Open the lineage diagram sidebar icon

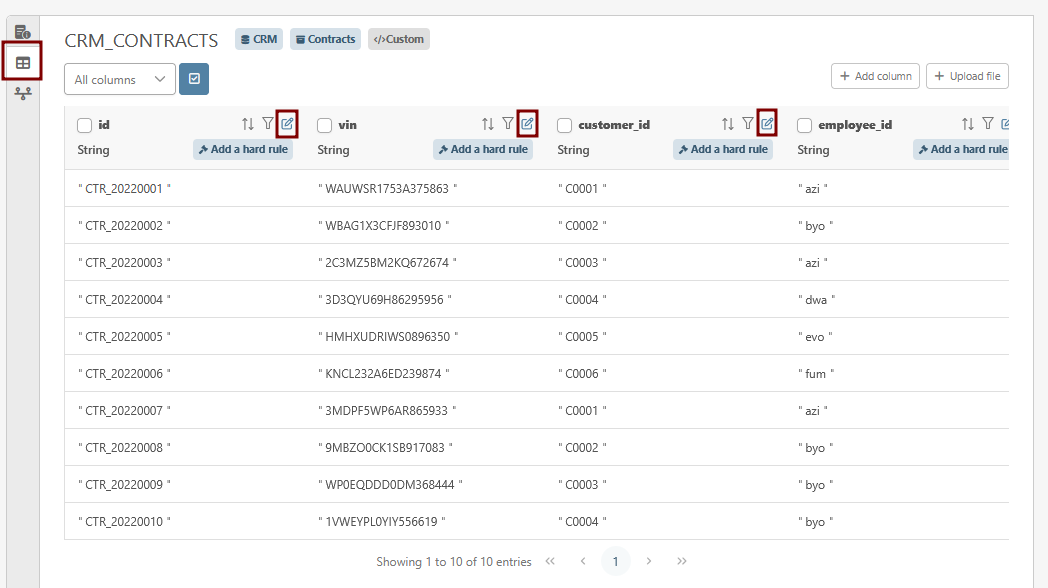(x=22, y=93)
